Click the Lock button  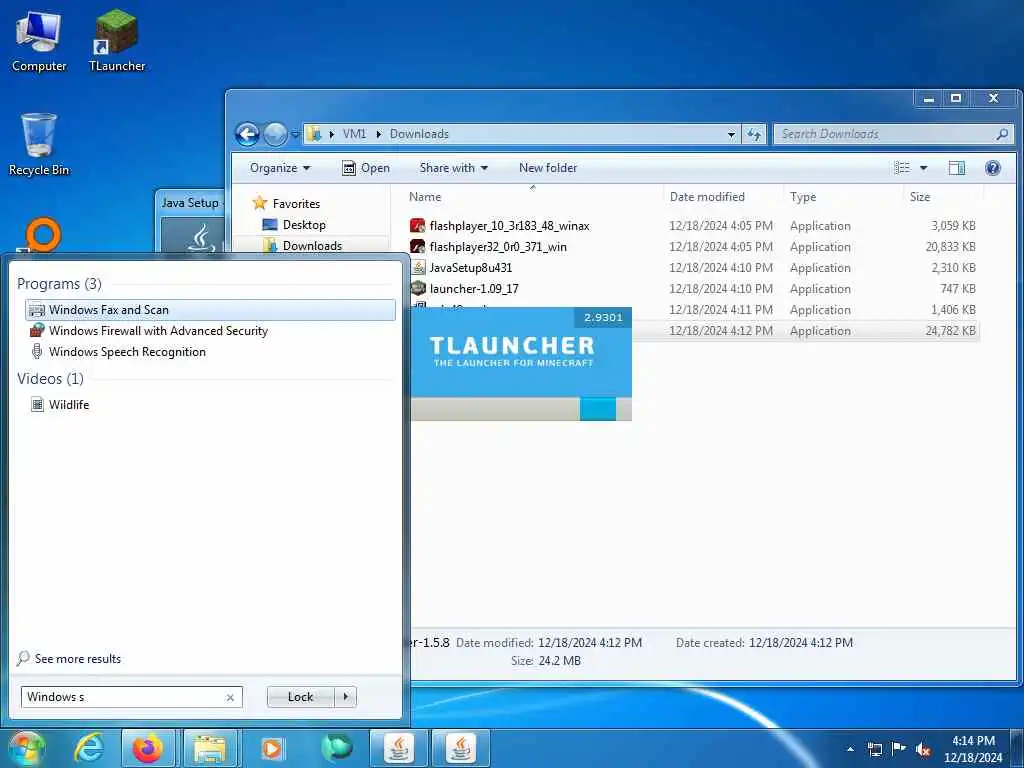point(300,697)
